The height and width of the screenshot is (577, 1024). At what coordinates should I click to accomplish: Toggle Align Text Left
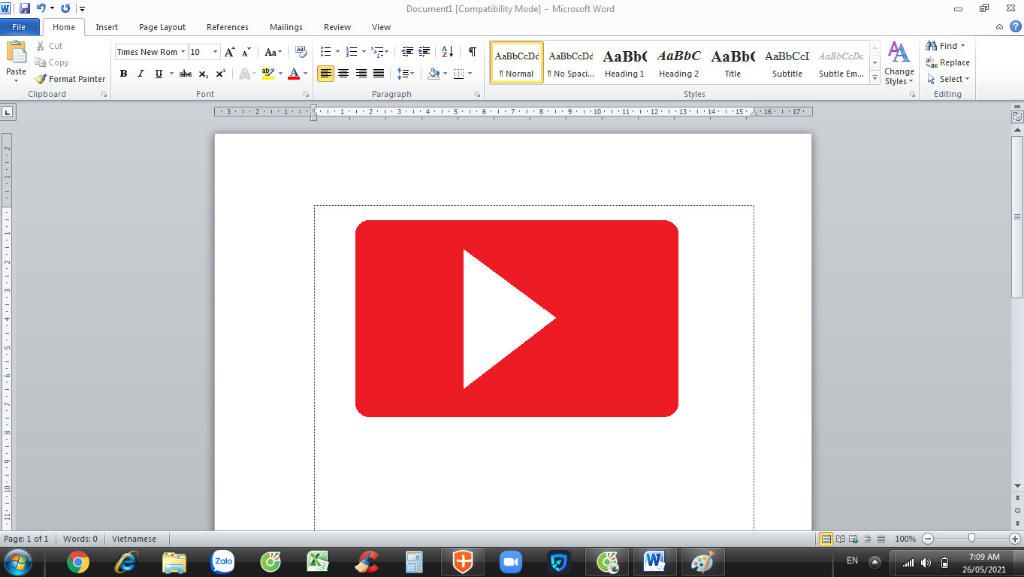tap(325, 74)
